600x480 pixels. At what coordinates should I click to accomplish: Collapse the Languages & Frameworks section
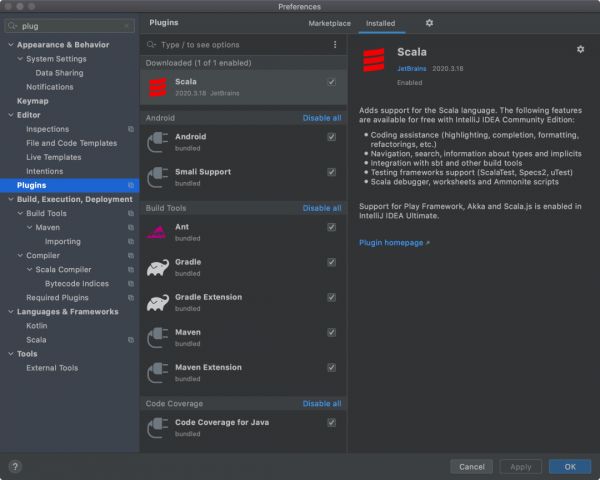(x=10, y=311)
